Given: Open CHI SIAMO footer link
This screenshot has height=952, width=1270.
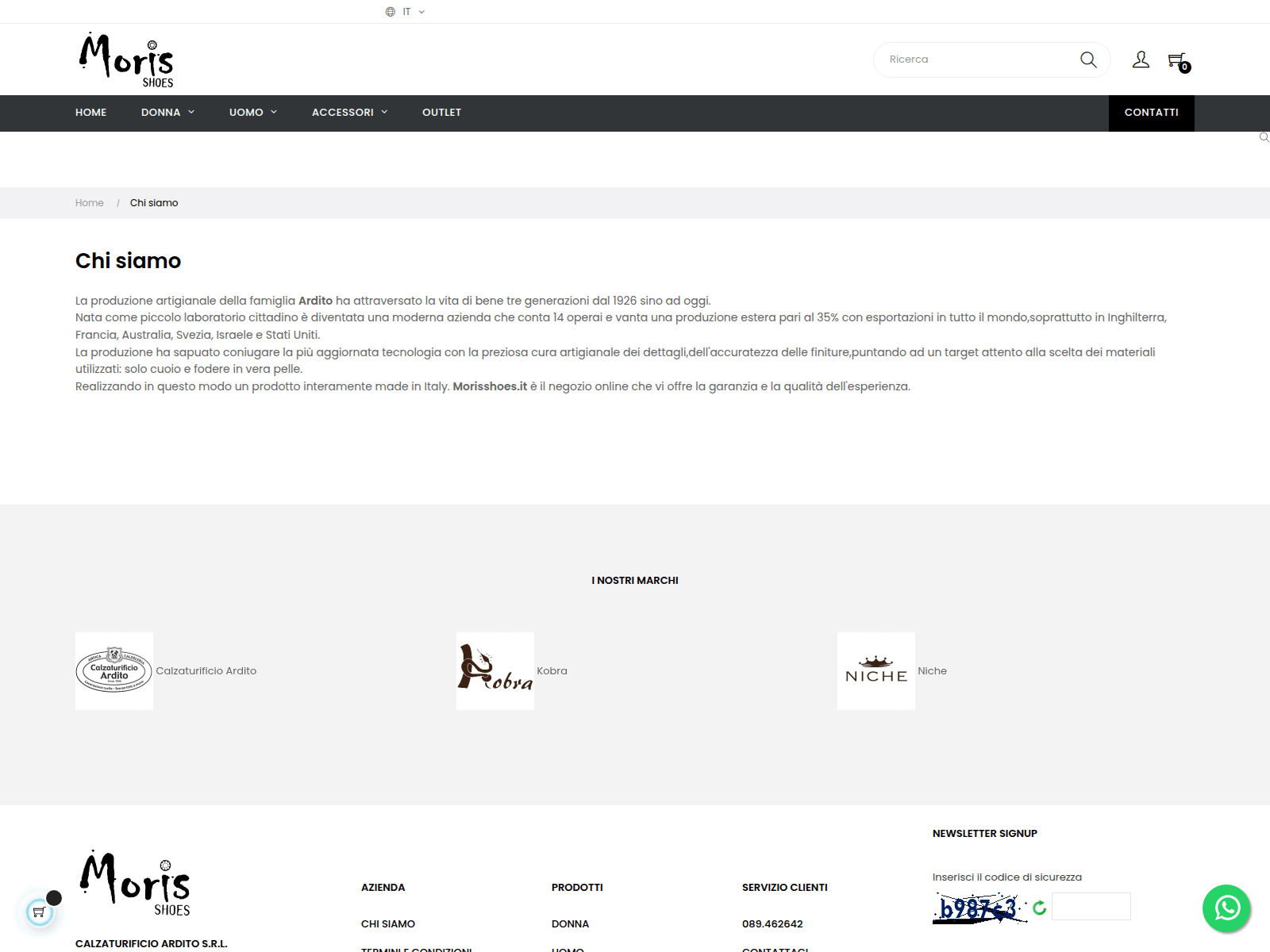Looking at the screenshot, I should click(388, 924).
